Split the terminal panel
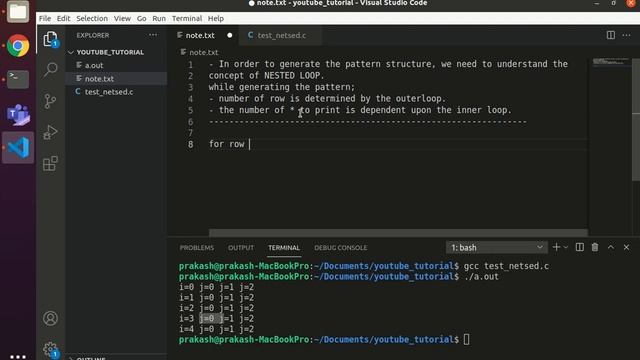Viewport: 640px width, 360px height. pos(580,247)
